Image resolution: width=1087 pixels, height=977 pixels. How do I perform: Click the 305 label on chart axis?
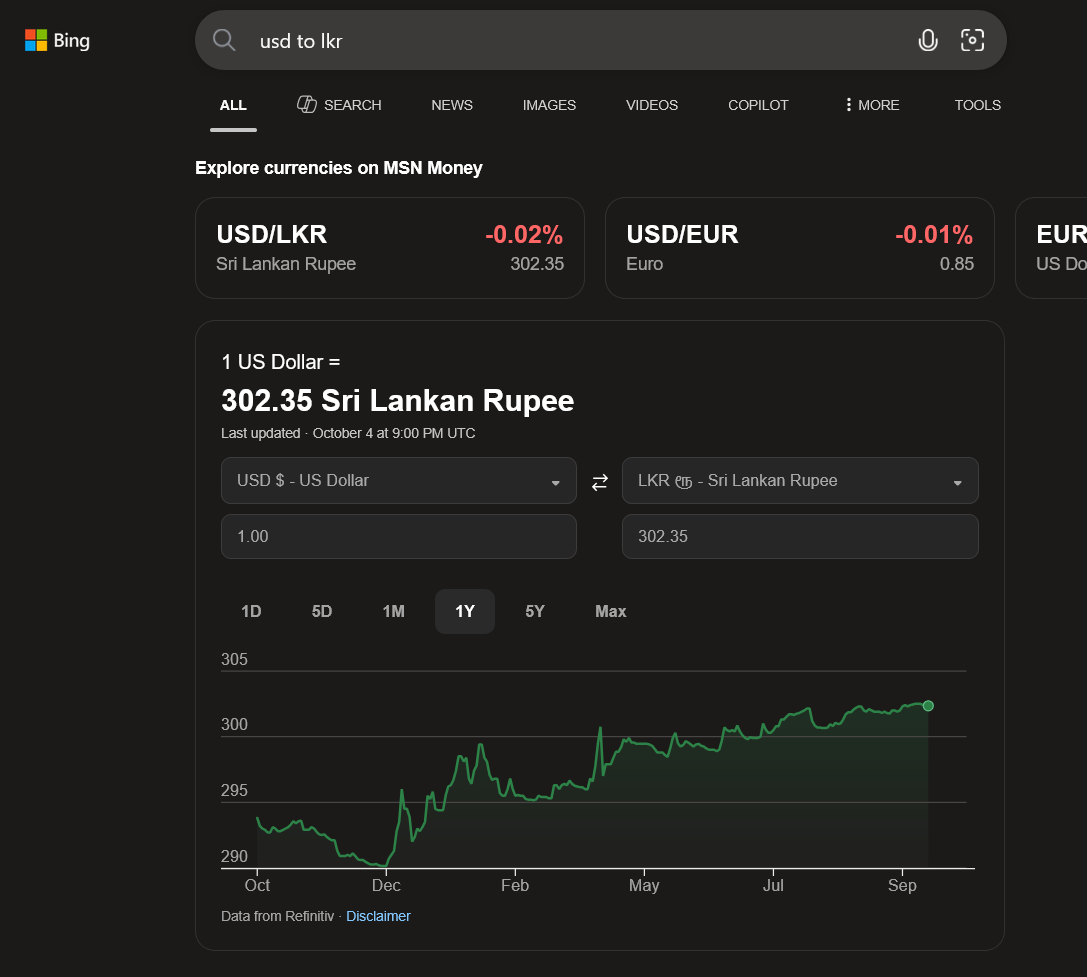click(x=234, y=659)
